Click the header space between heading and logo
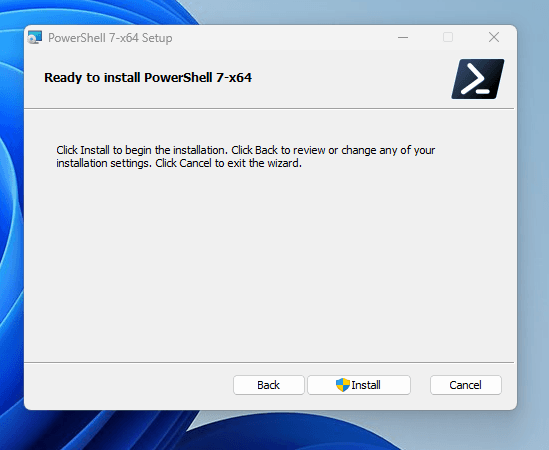The width and height of the screenshot is (549, 450). click(x=350, y=79)
